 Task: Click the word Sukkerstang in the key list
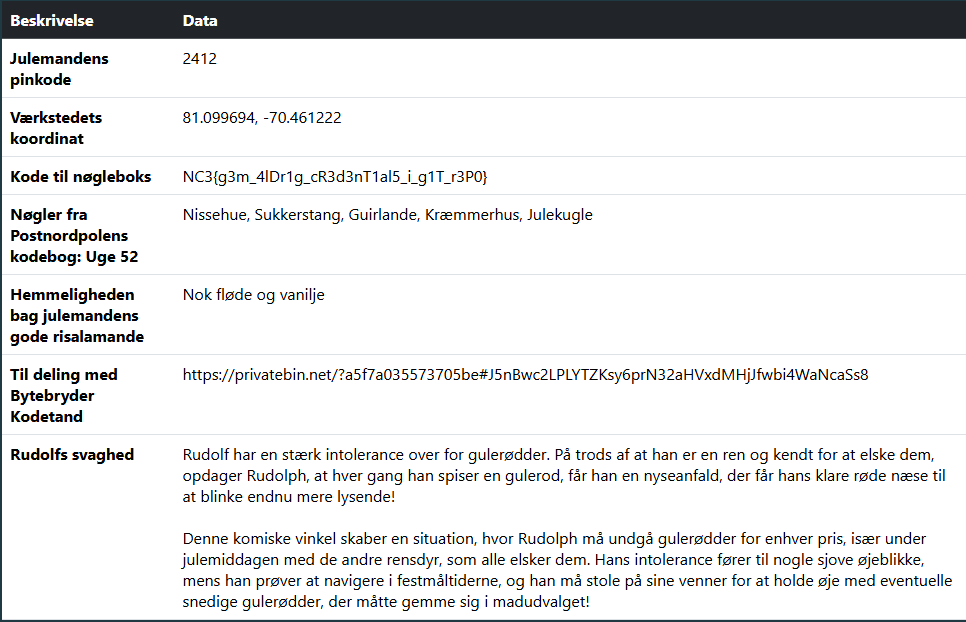(300, 215)
